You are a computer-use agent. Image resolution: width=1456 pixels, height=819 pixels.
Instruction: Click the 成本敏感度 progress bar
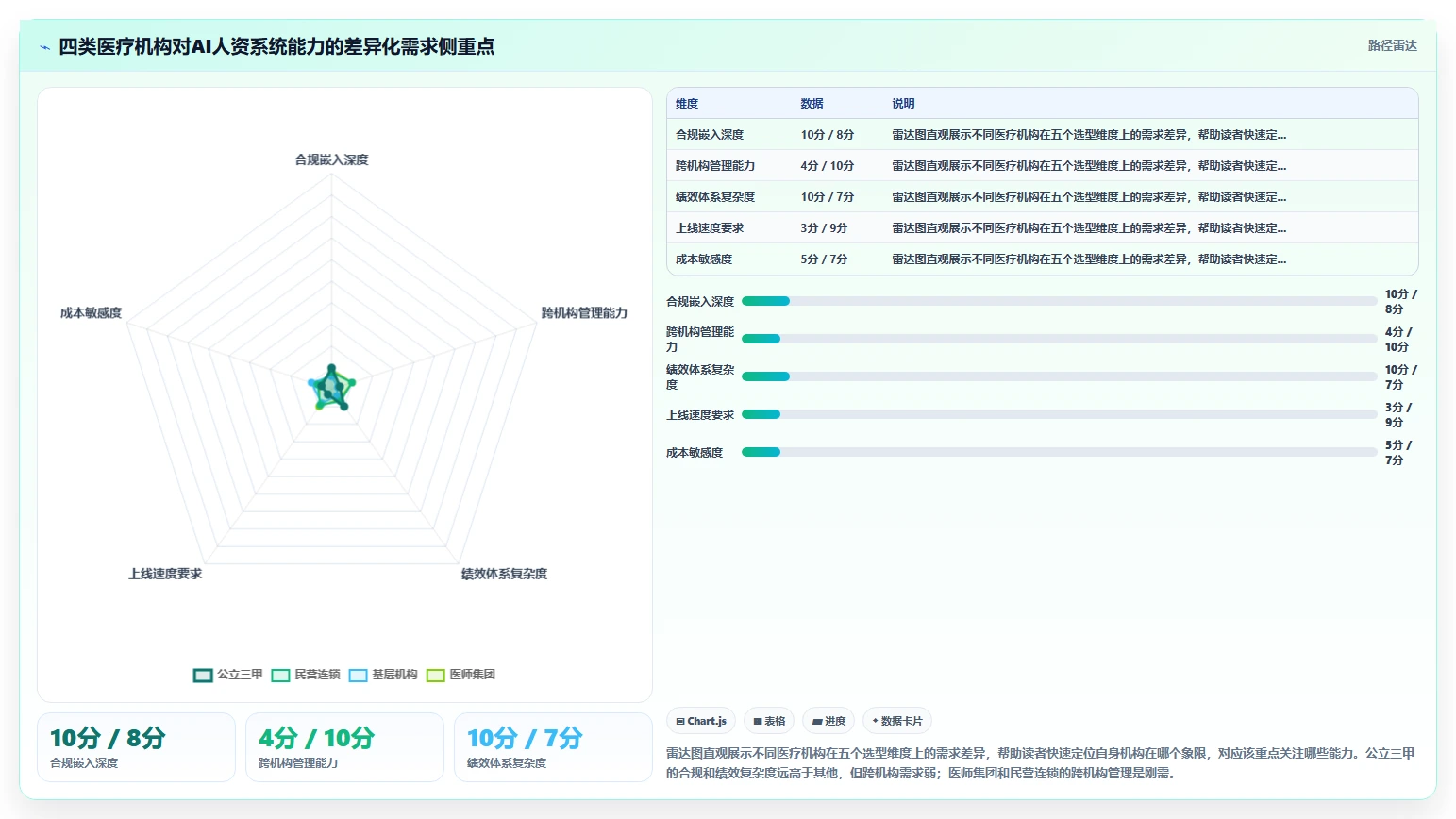[1059, 452]
